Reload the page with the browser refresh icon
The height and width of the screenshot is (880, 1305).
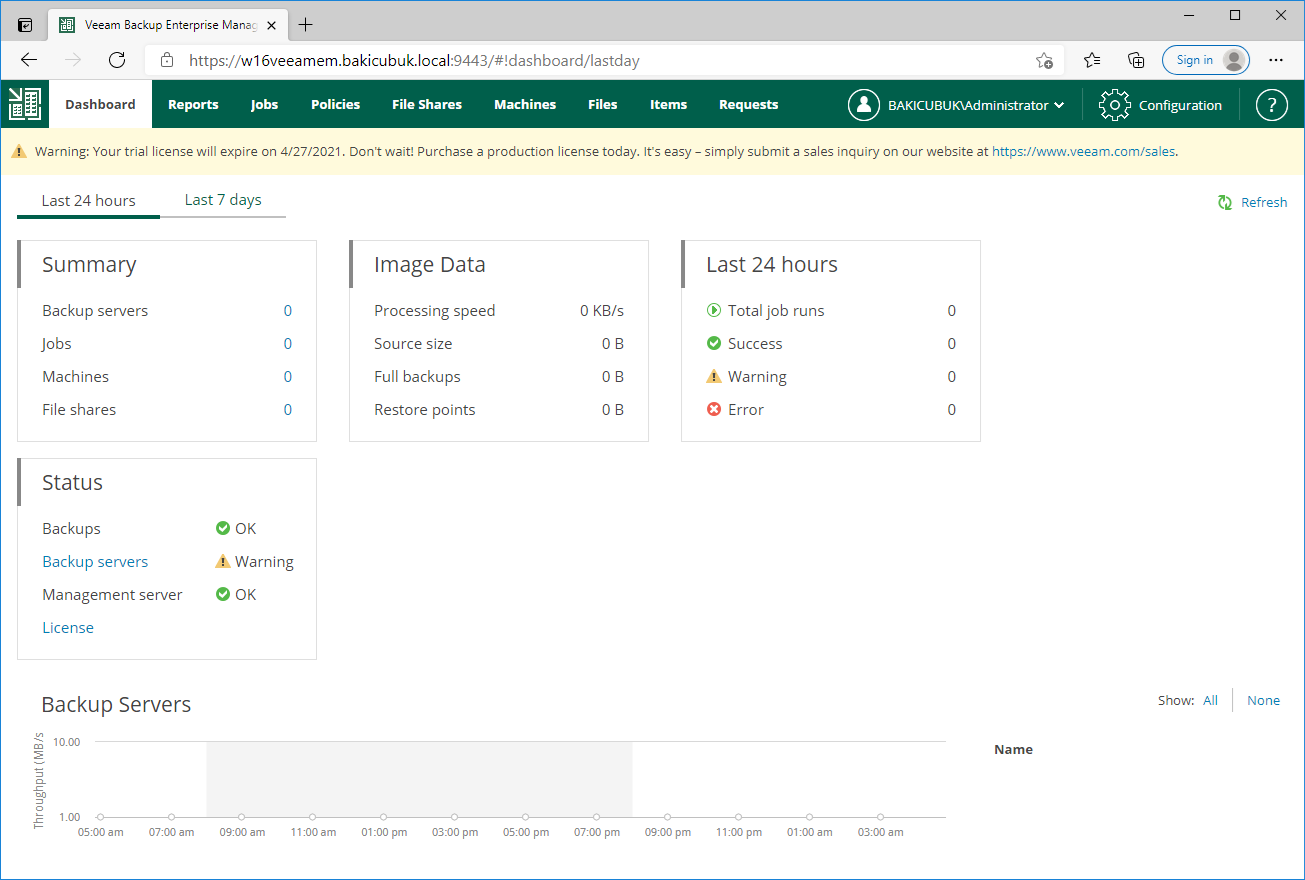117,60
